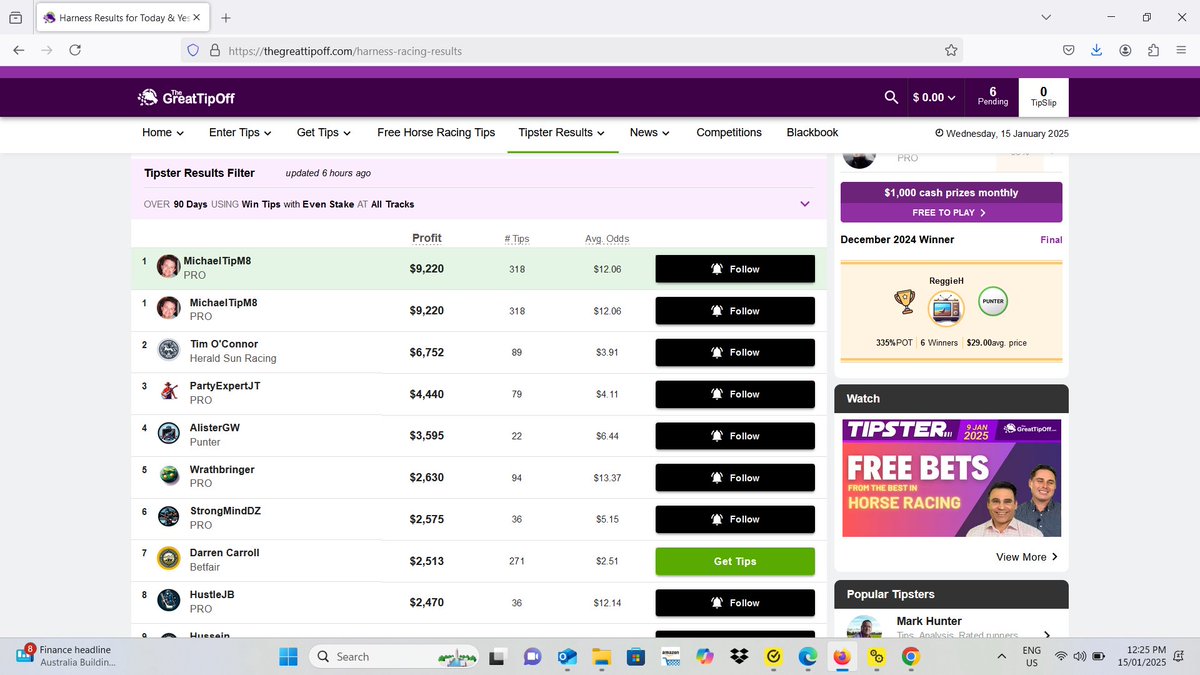Open the News dropdown menu
Viewport: 1200px width, 675px height.
pyautogui.click(x=650, y=132)
